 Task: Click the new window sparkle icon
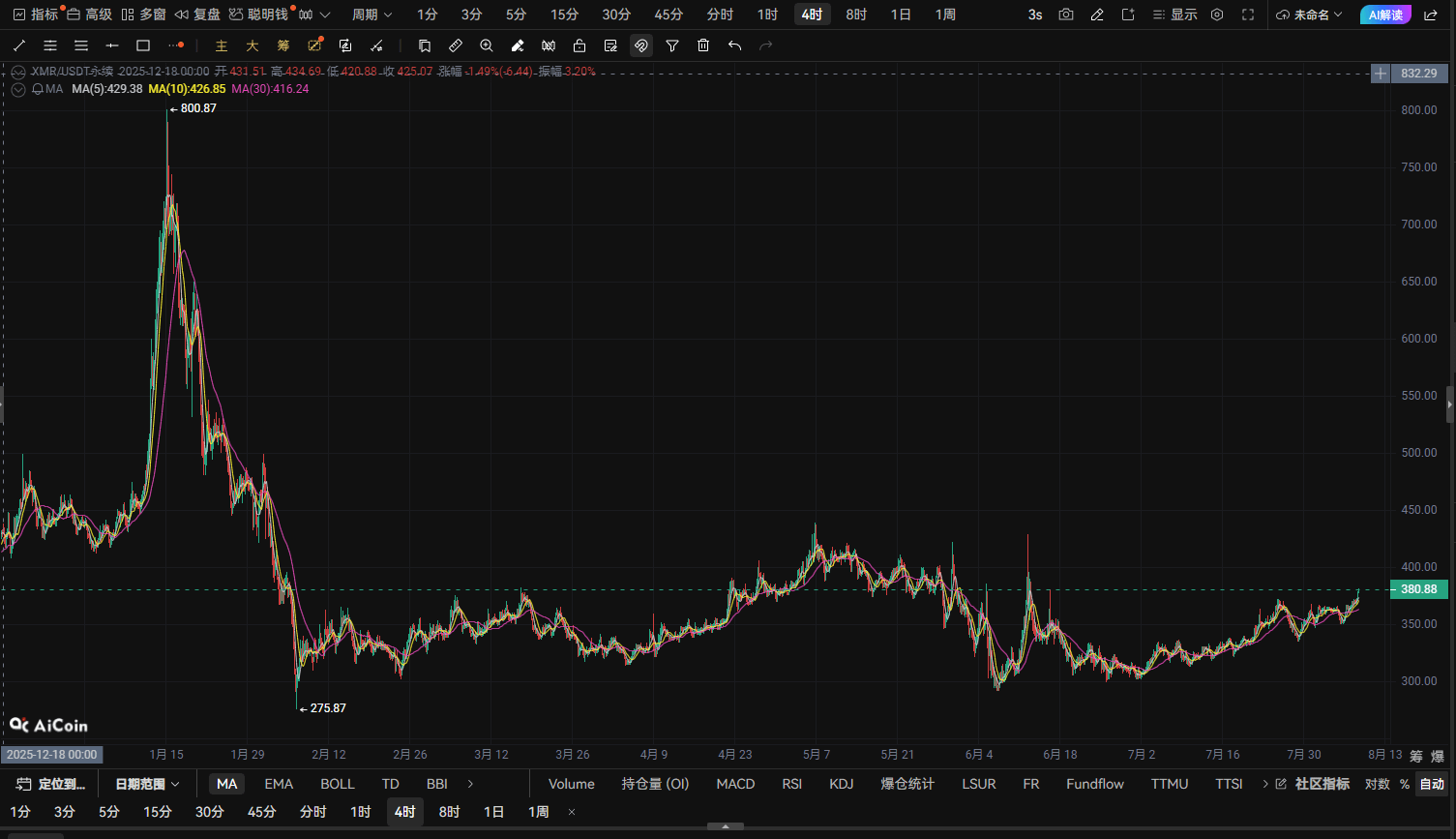pyautogui.click(x=1128, y=15)
